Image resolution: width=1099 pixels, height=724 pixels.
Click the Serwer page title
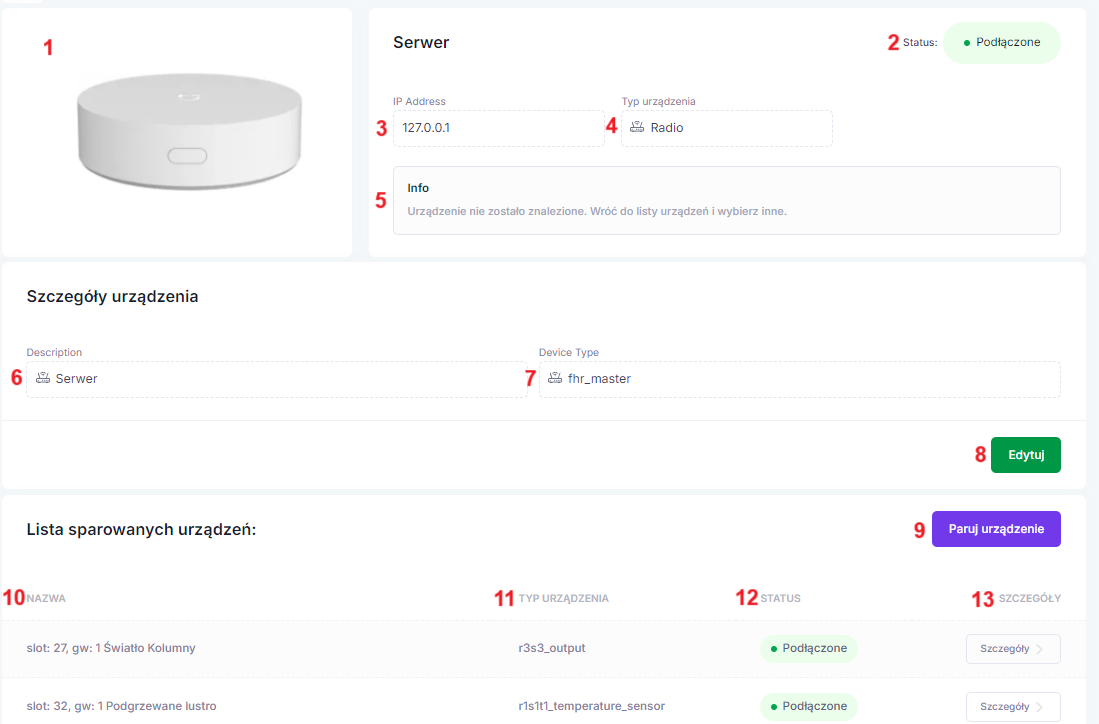[x=421, y=43]
